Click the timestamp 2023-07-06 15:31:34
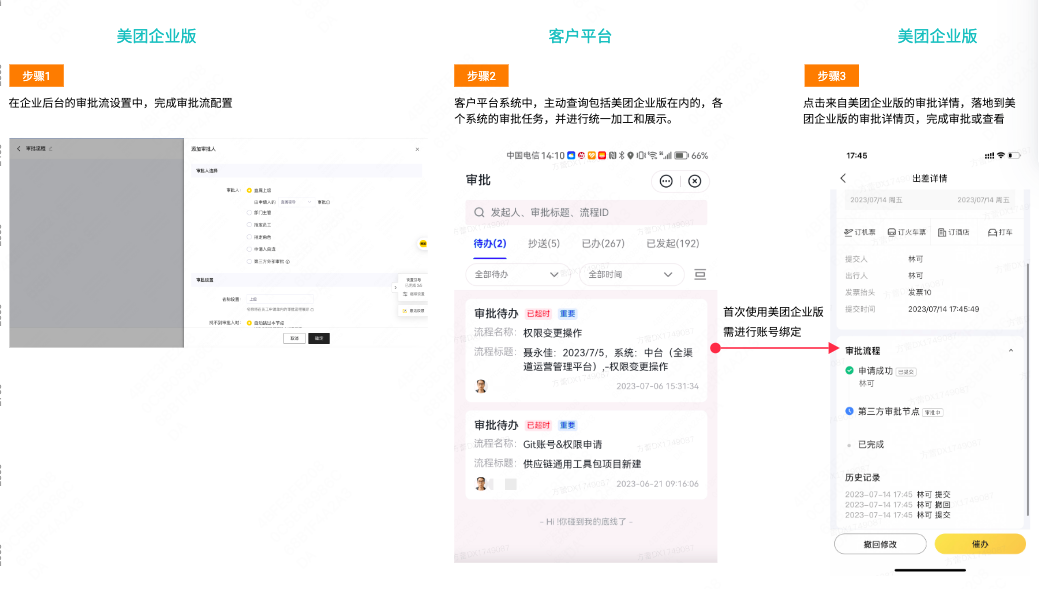The height and width of the screenshot is (589, 1039). coord(657,386)
